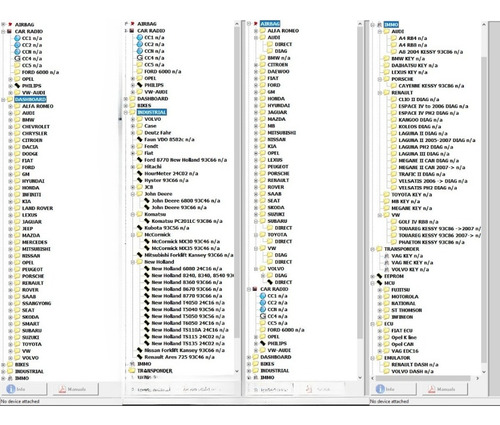
Task: Click the New Holland T4050 24C16 chip icon
Action: coord(147,303)
